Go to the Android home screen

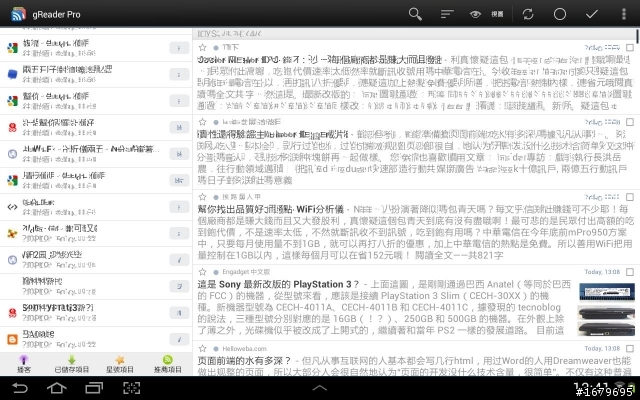57,388
